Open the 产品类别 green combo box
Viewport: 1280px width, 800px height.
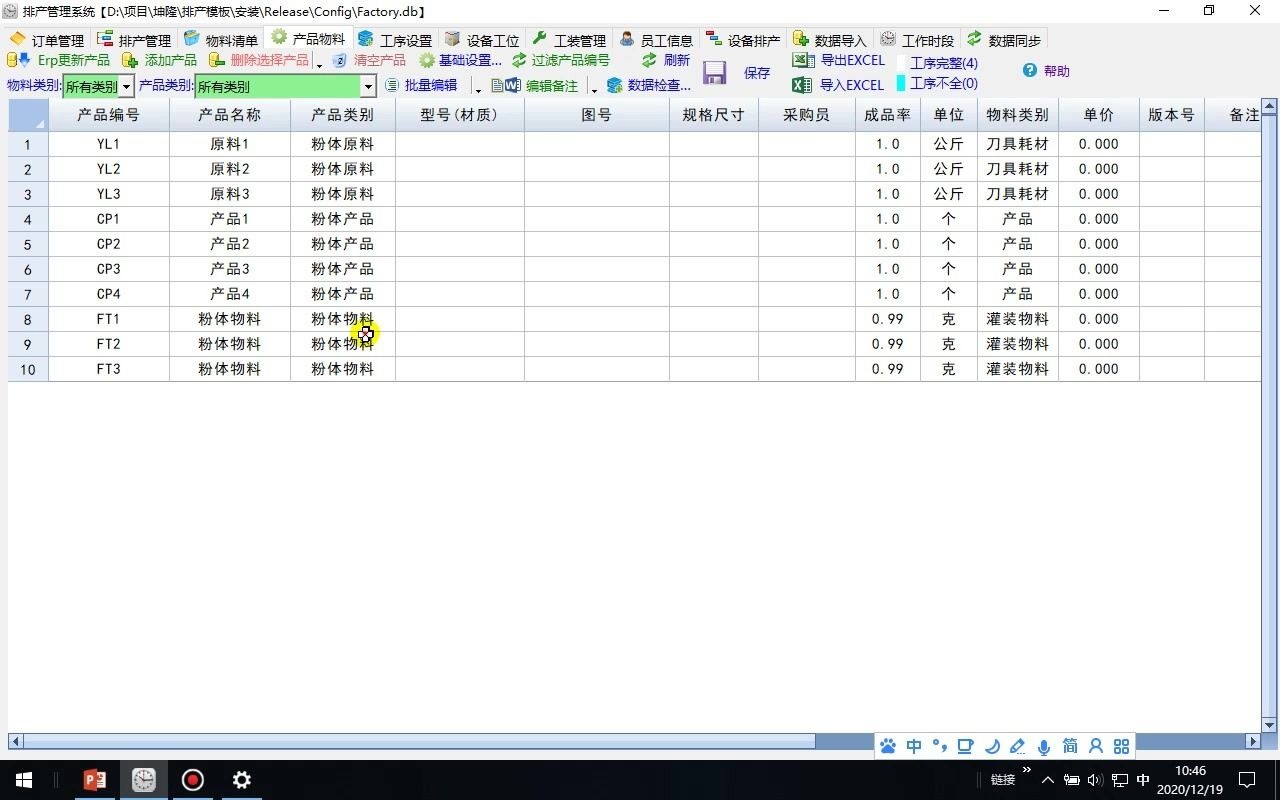(x=285, y=87)
